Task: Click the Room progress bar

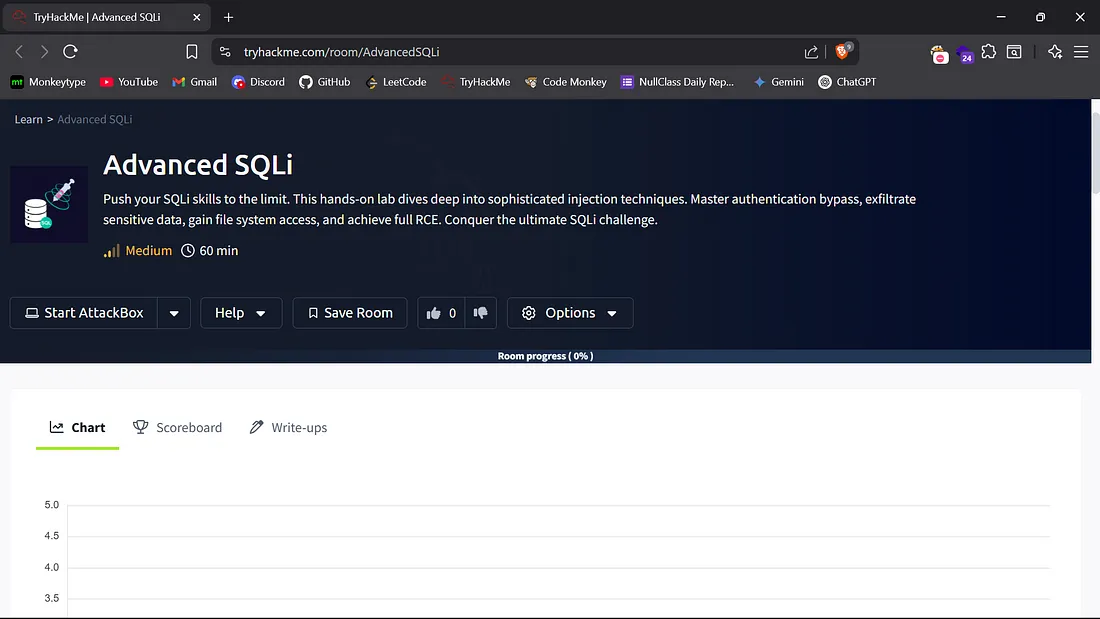Action: pos(546,355)
